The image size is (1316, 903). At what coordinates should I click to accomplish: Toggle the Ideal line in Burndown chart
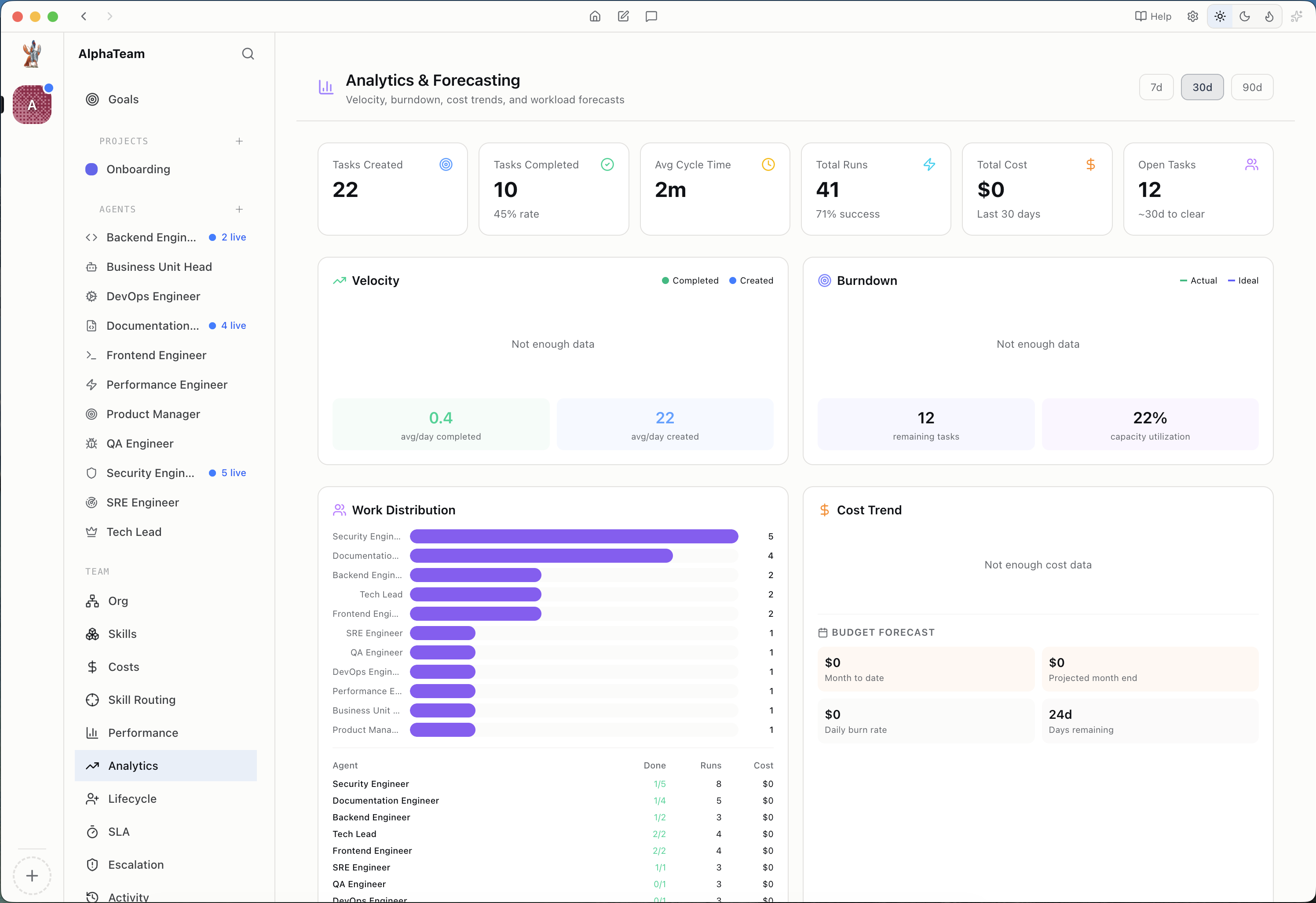(x=1243, y=280)
